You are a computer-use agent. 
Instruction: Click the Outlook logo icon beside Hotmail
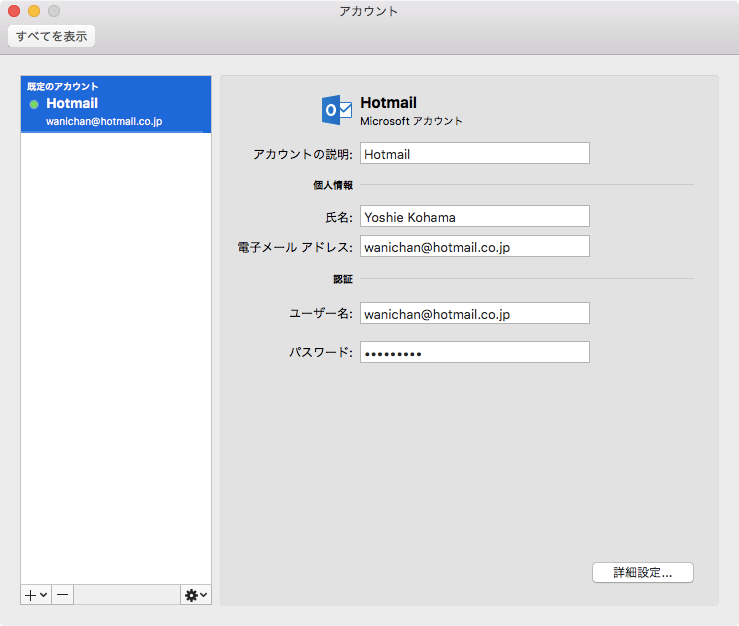336,110
